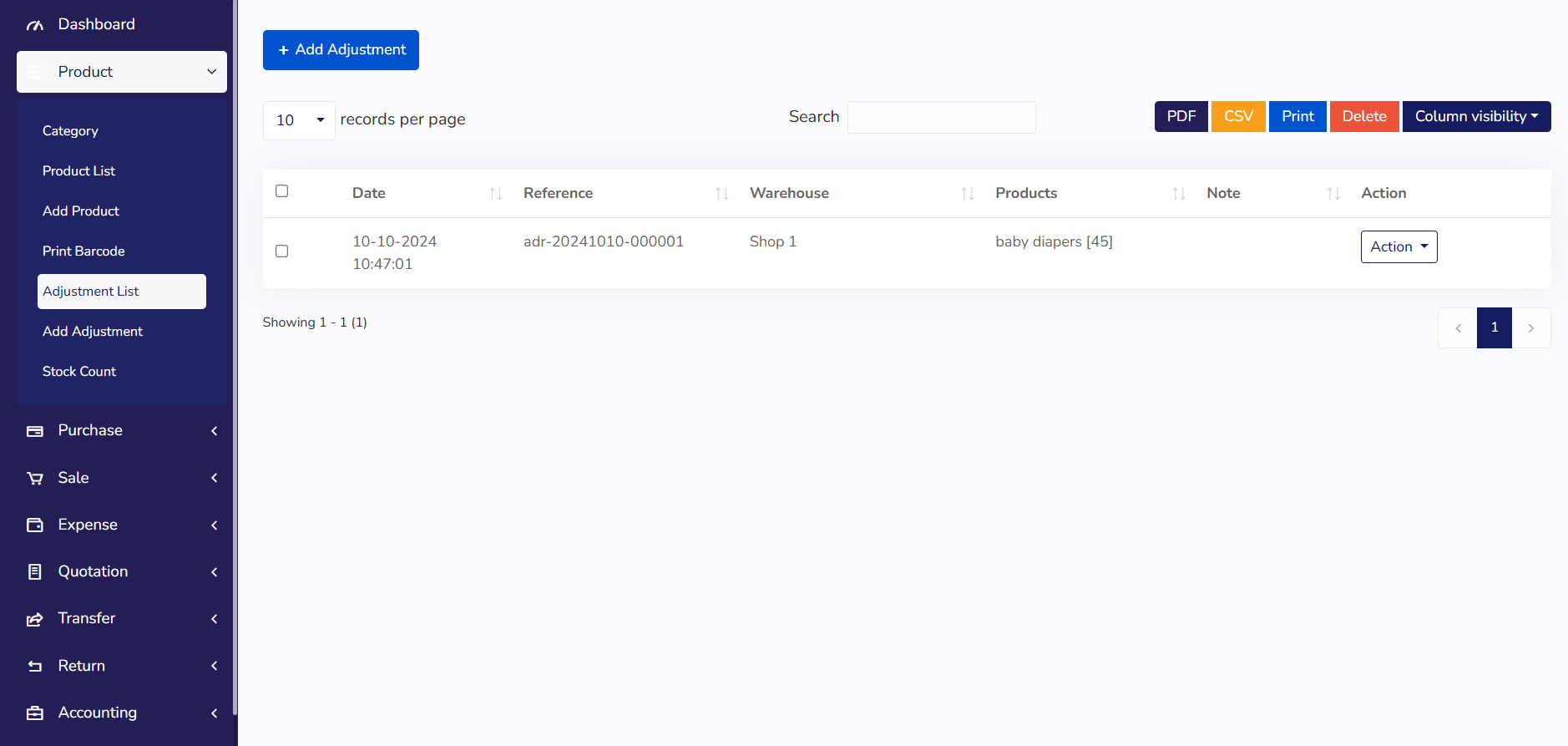Click the blue Add Adjustment button
This screenshot has height=746, width=1568.
coord(341,50)
